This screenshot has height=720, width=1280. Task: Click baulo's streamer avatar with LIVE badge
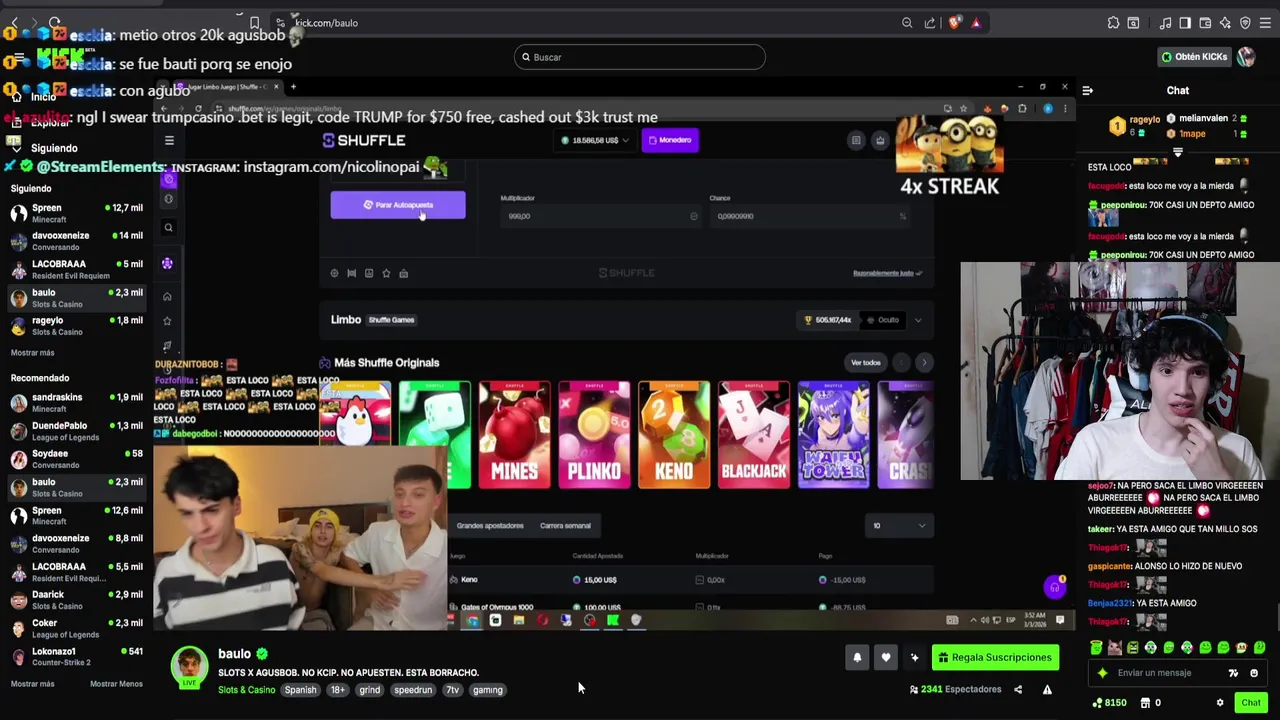[x=189, y=668]
